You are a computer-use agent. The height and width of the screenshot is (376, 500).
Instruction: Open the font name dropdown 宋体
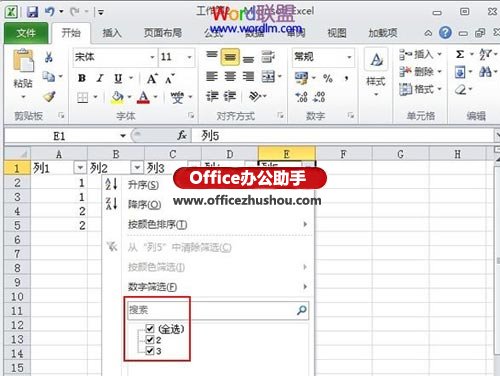[x=152, y=57]
